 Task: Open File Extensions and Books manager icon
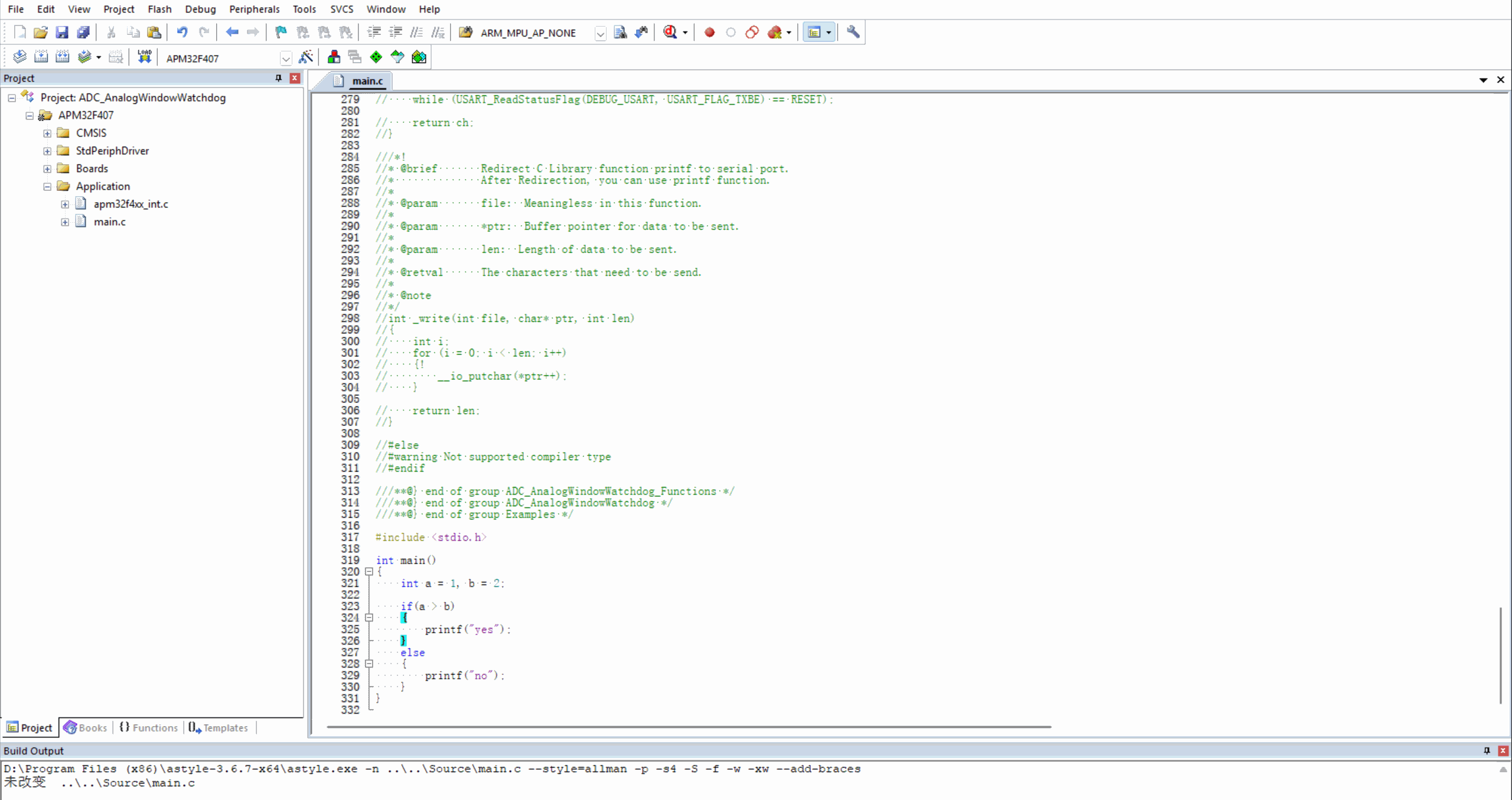[x=334, y=57]
